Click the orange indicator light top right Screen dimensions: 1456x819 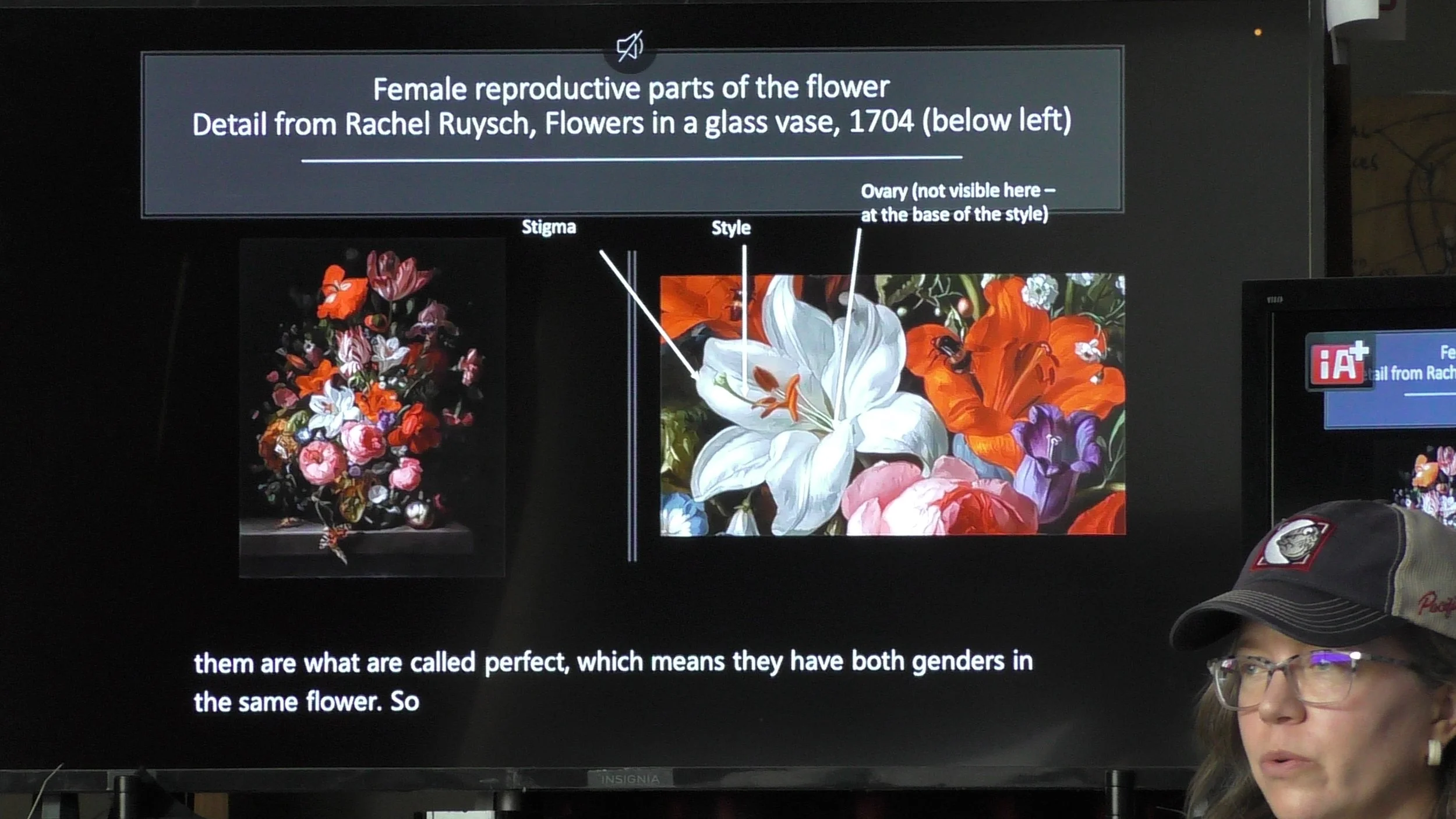click(x=1257, y=33)
